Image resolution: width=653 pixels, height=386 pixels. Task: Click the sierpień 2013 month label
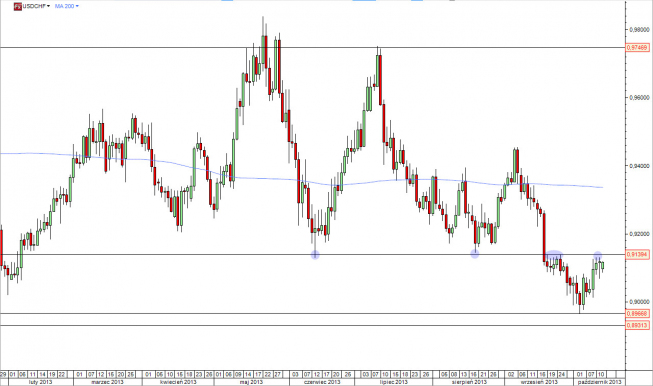tap(469, 381)
